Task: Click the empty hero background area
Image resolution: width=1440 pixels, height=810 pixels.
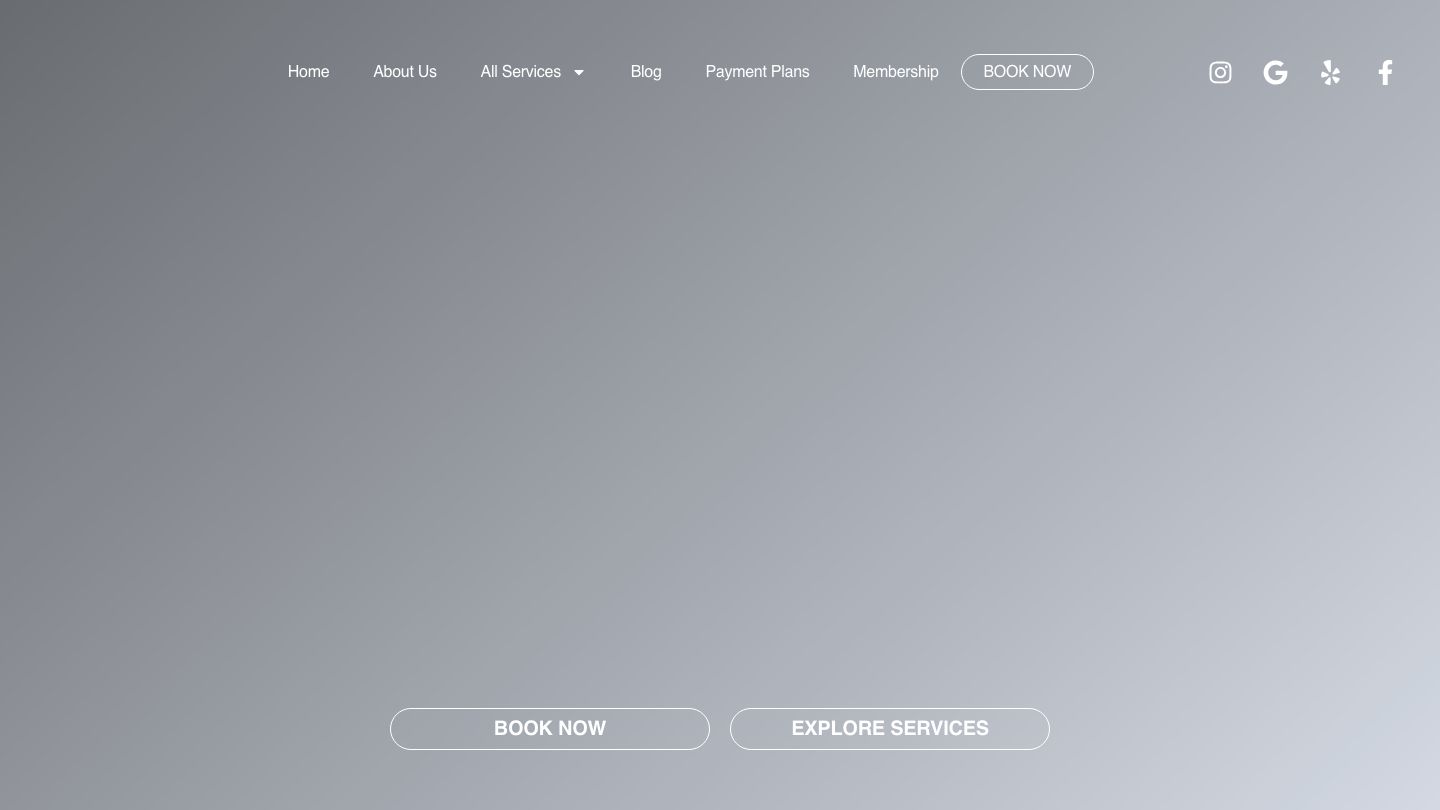Action: point(720,400)
